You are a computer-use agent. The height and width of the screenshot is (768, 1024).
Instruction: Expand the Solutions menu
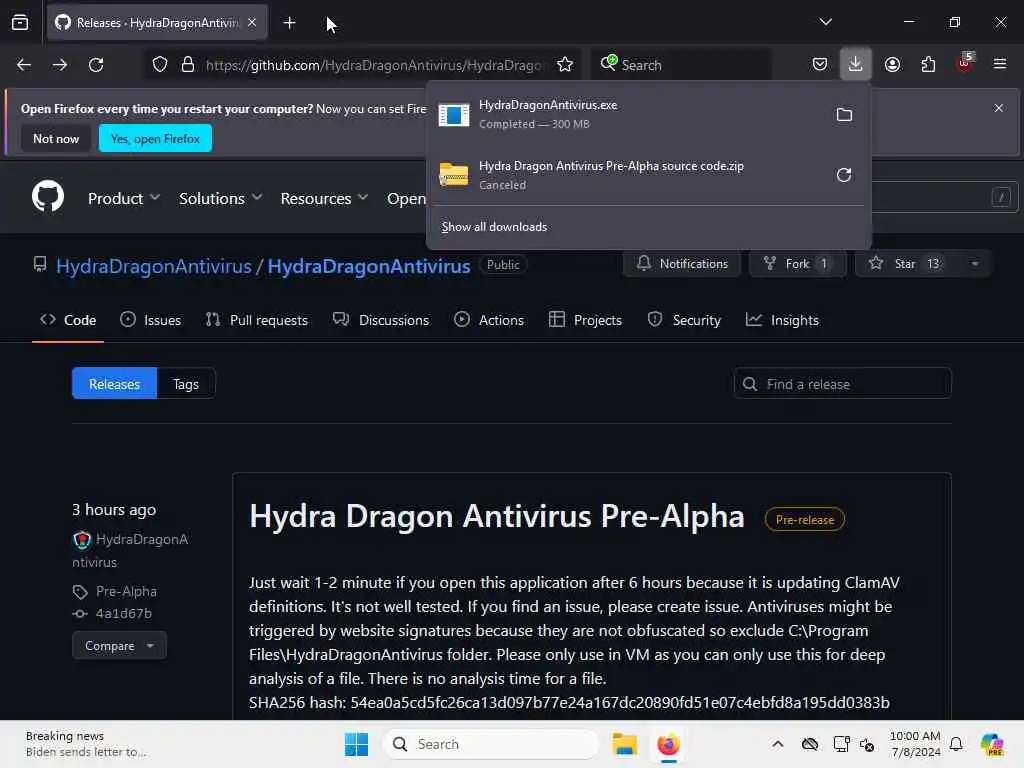click(x=220, y=198)
